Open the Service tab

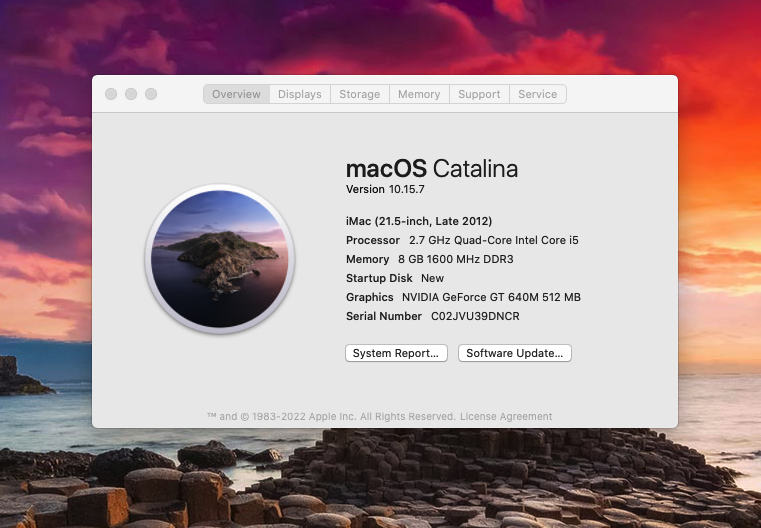(x=538, y=94)
